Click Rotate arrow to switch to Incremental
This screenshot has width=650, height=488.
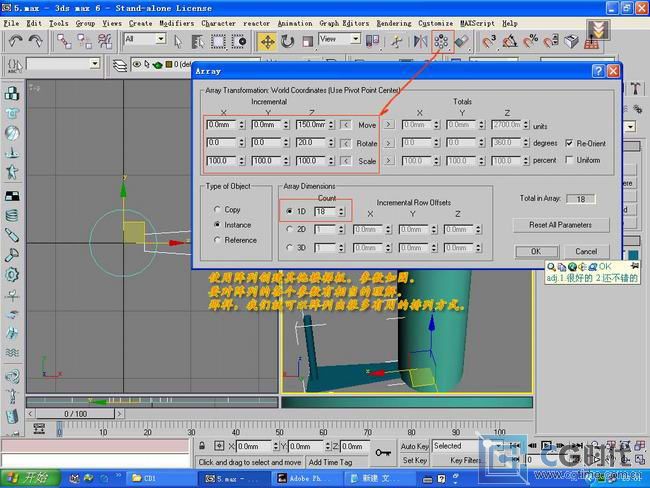[346, 143]
